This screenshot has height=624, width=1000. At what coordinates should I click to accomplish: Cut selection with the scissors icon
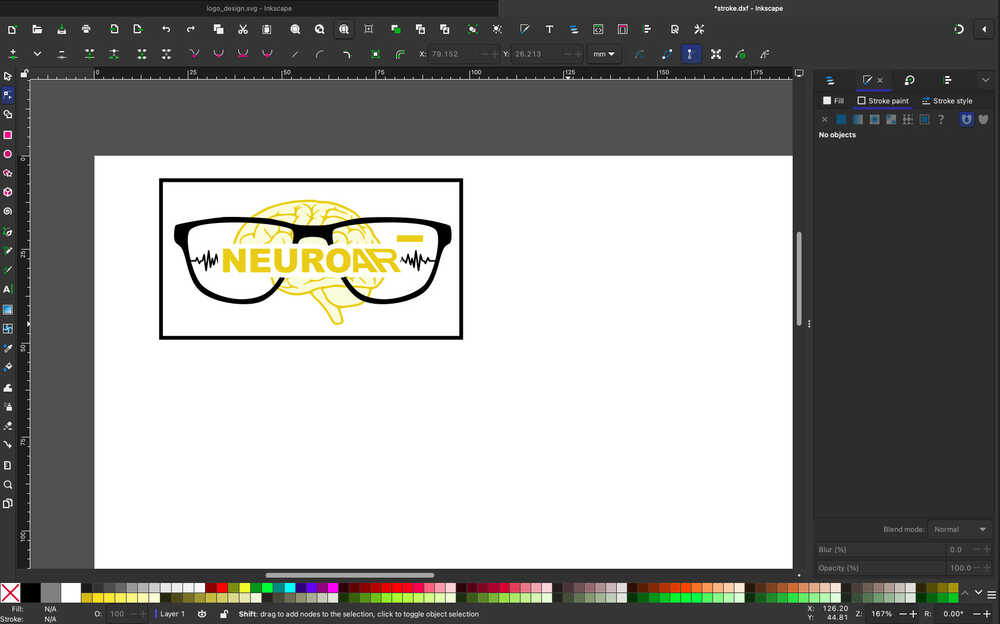tap(242, 29)
